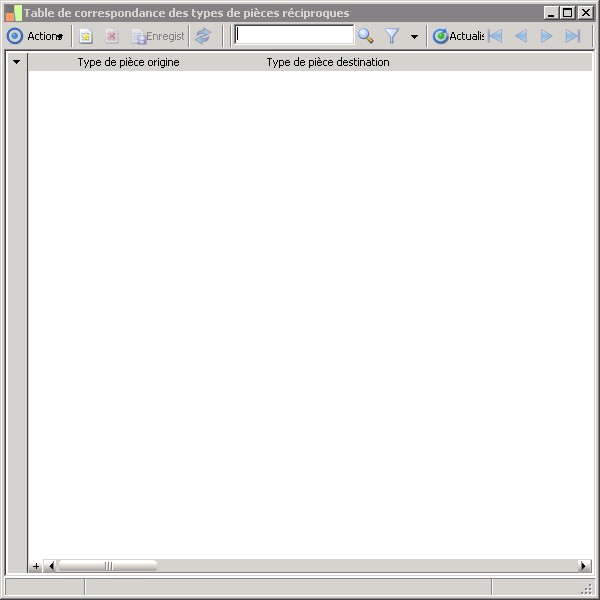
Task: Click the status bar resize grip
Action: 587,589
